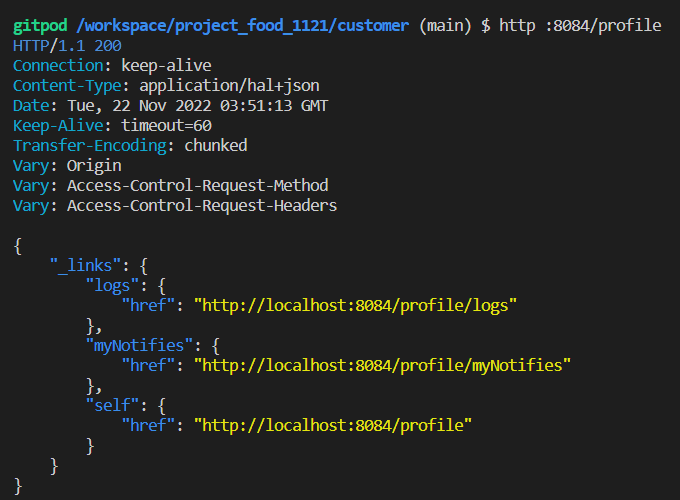Click the 'gitpod' prompt text
Image resolution: width=680 pixels, height=500 pixels.
[40, 26]
